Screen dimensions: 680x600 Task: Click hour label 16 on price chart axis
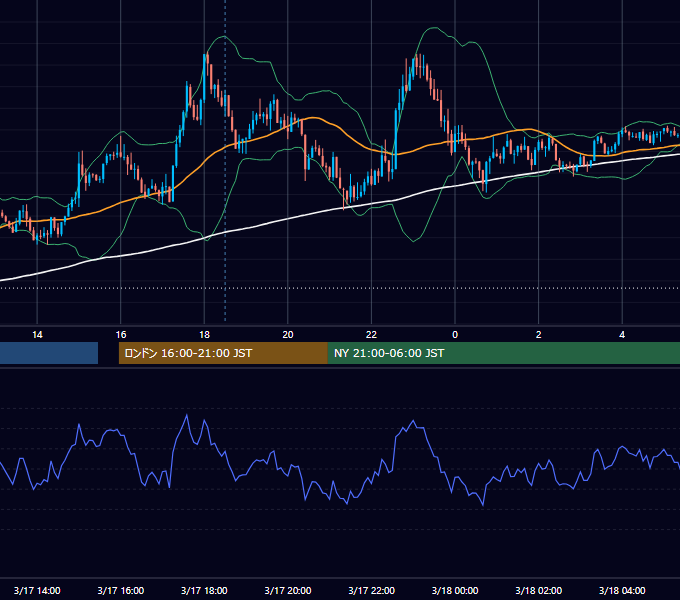pyautogui.click(x=121, y=335)
